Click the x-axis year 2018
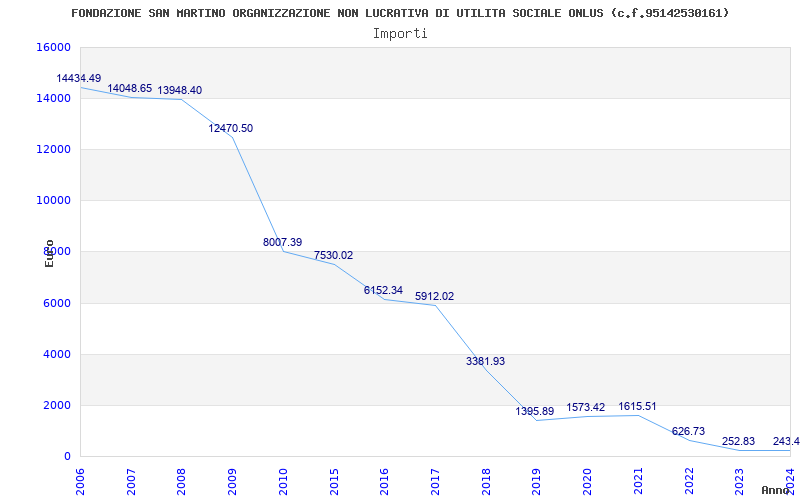800x500 pixels. pos(486,482)
